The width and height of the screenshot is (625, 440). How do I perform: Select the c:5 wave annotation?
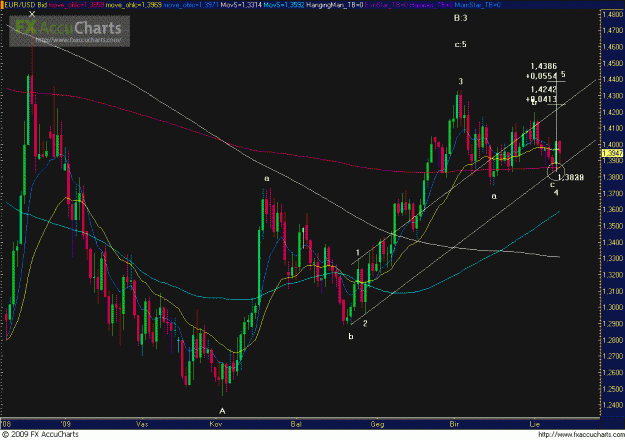tap(460, 44)
